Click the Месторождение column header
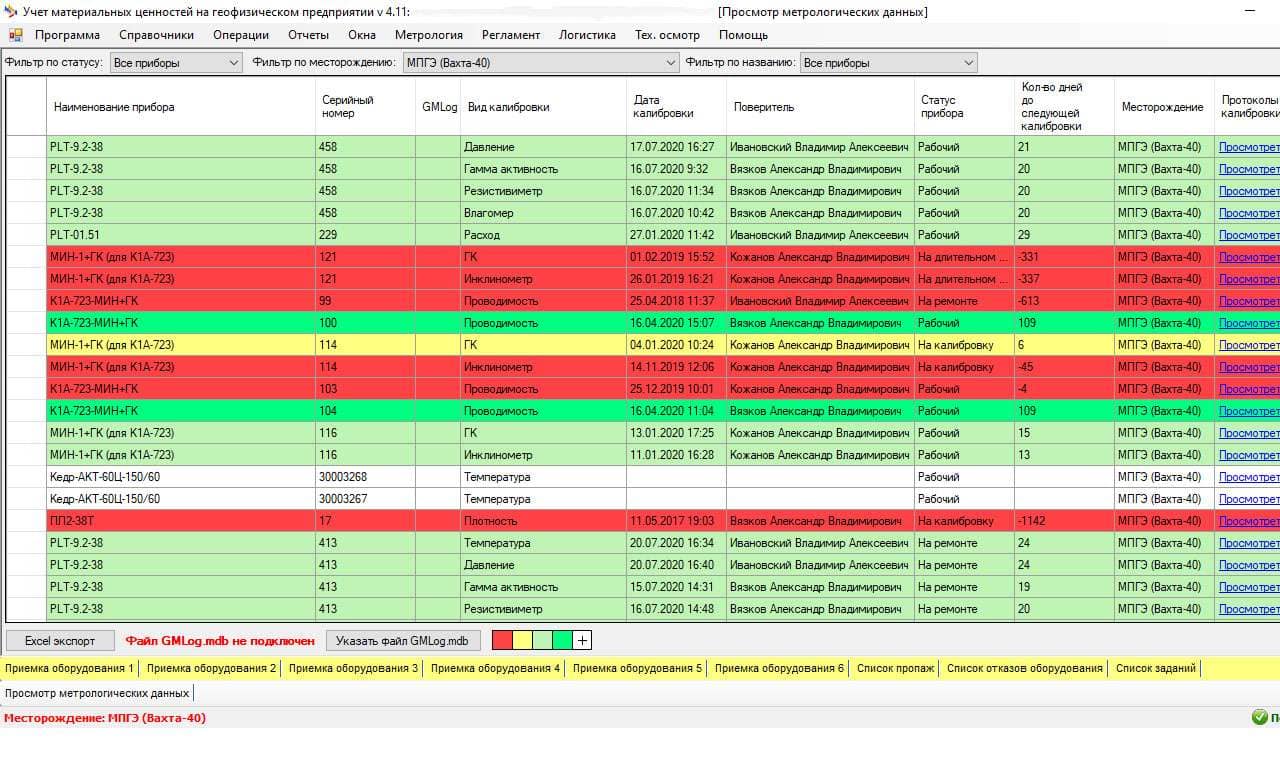 tap(1164, 107)
